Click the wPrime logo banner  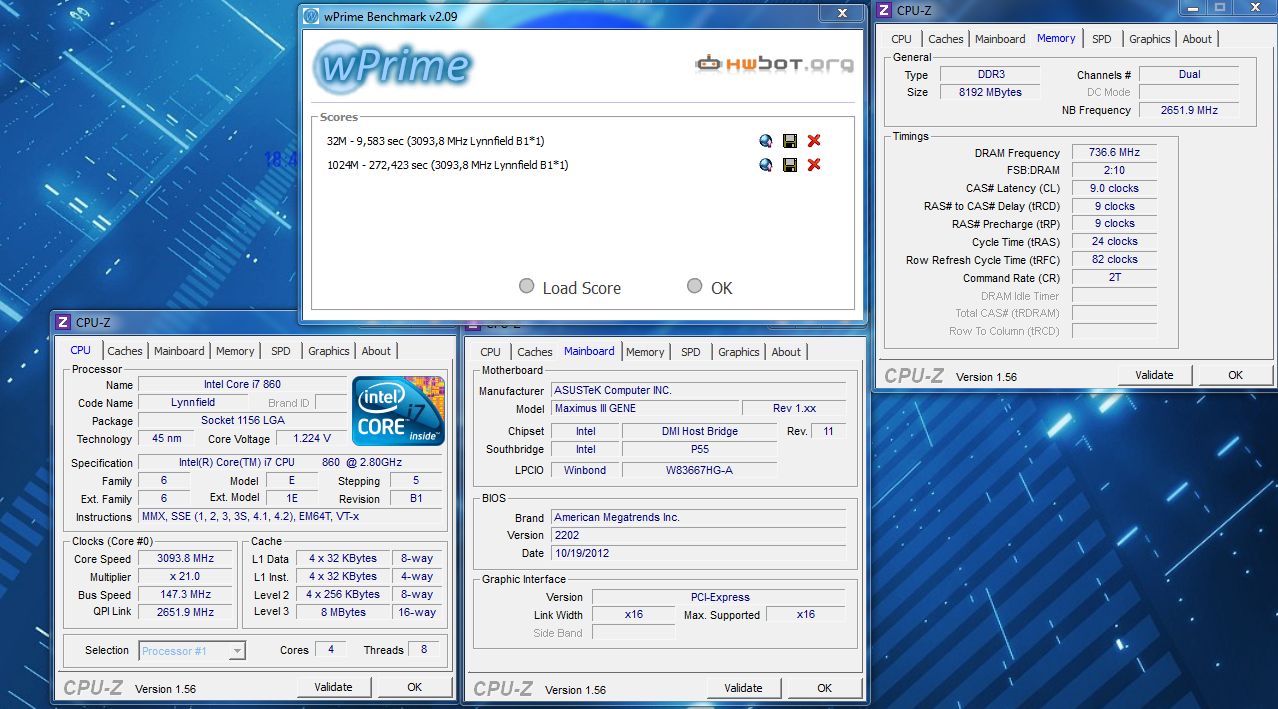[x=393, y=65]
